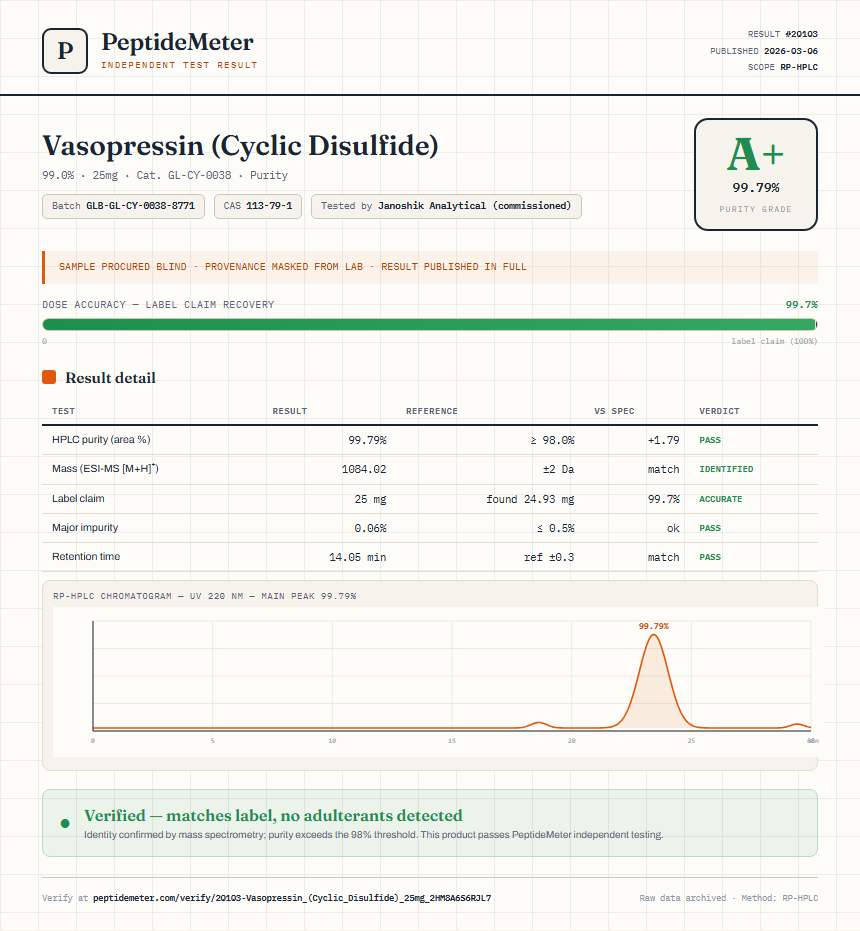
Task: Click the Result detail heading
Action: (110, 378)
